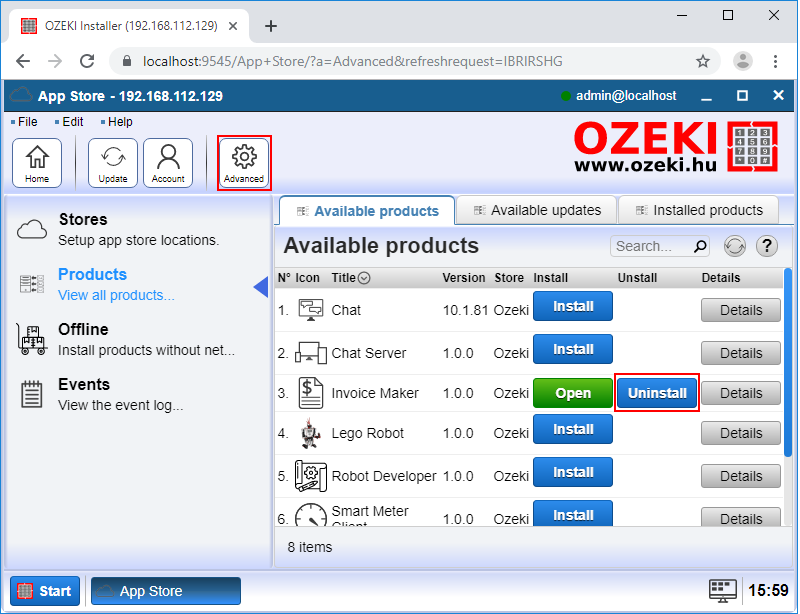Select the Products list icon in sidebar
This screenshot has height=614, width=800.
point(32,284)
